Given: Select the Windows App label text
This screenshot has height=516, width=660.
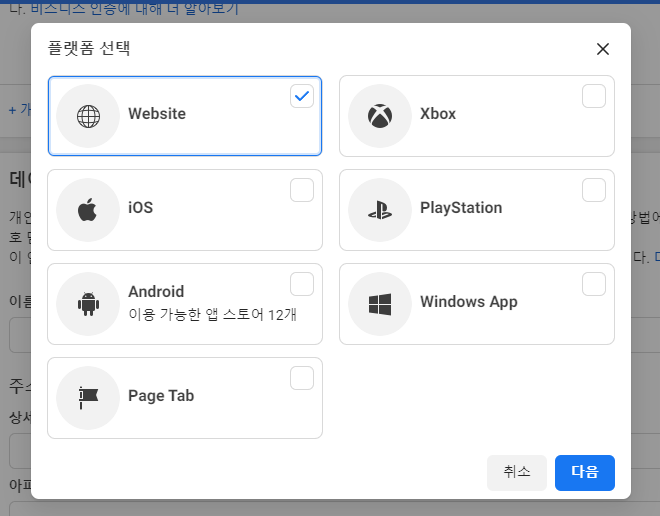Looking at the screenshot, I should tap(468, 302).
